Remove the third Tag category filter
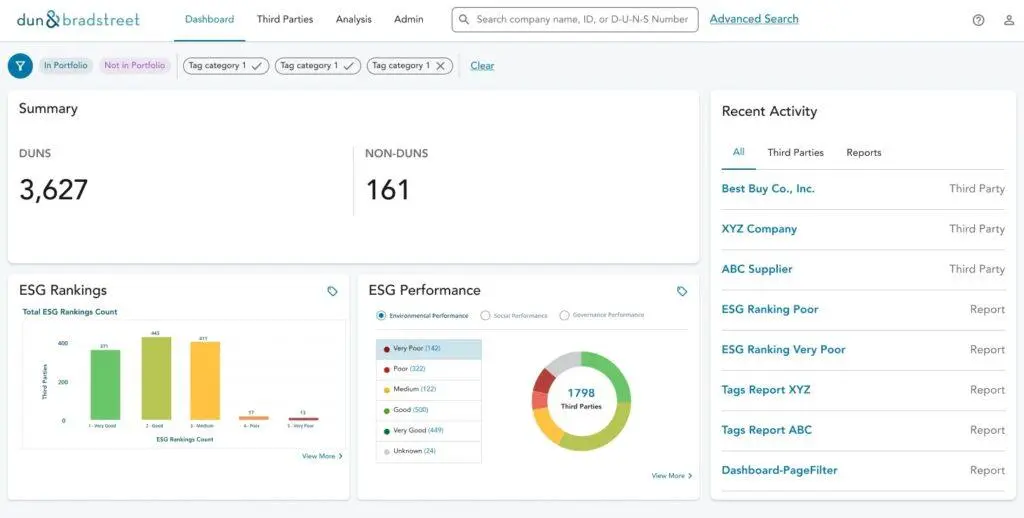Screen dimensions: 1024x518 pyautogui.click(x=440, y=66)
